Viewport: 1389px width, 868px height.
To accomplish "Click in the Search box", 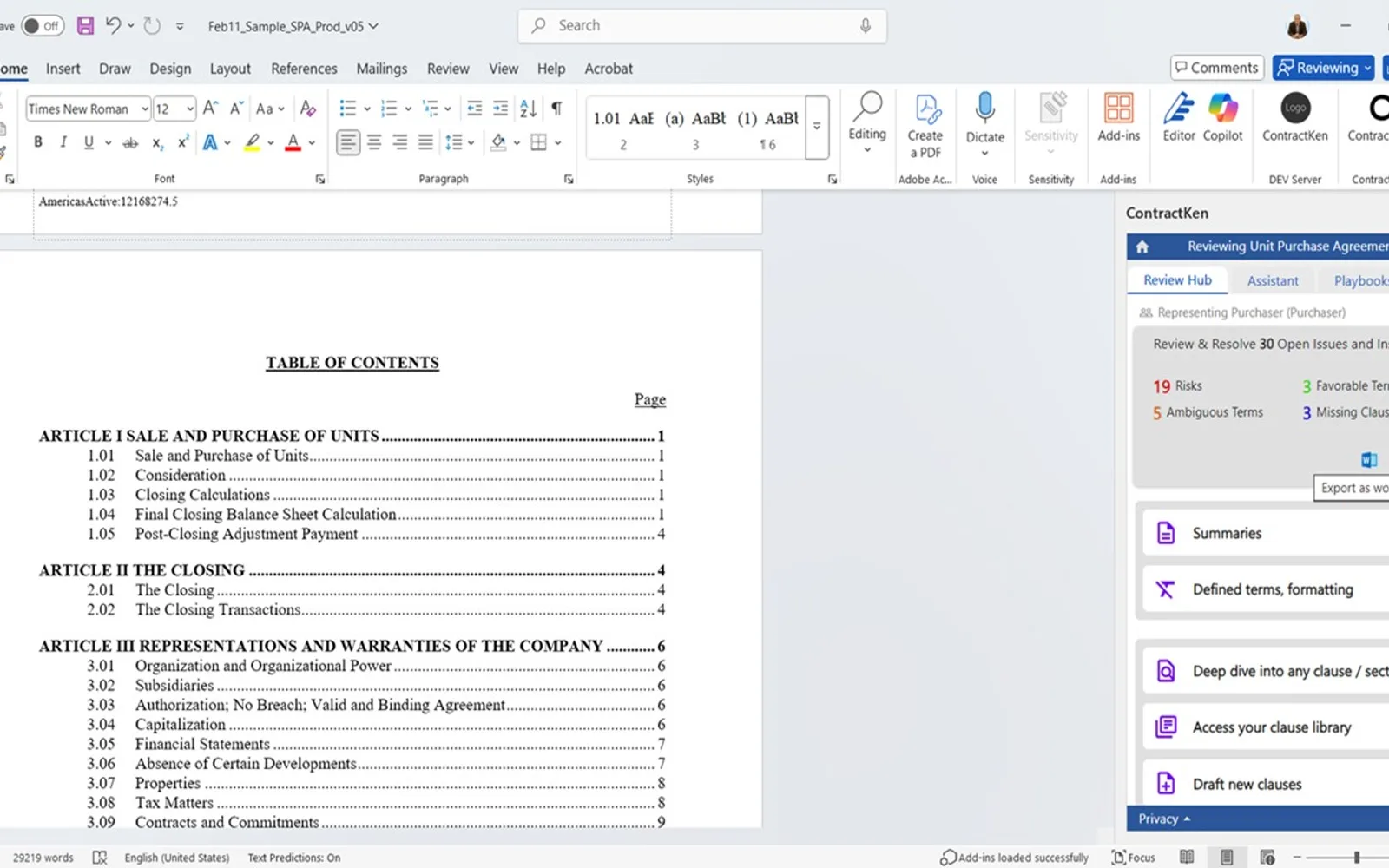I will 702,25.
